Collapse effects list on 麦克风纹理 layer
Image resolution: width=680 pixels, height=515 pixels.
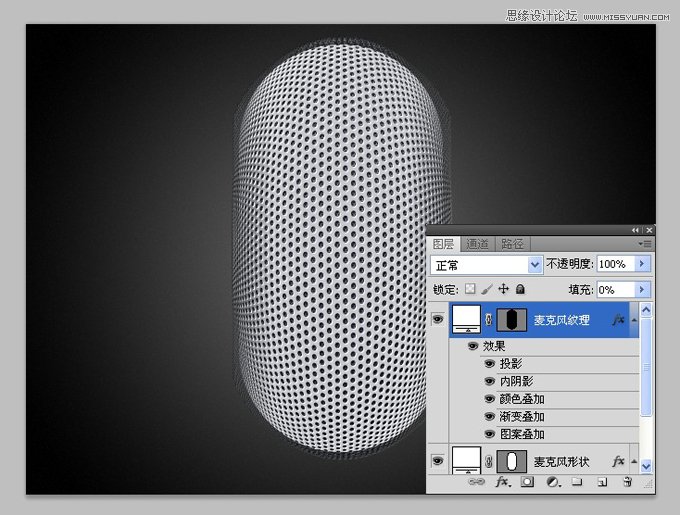point(634,320)
